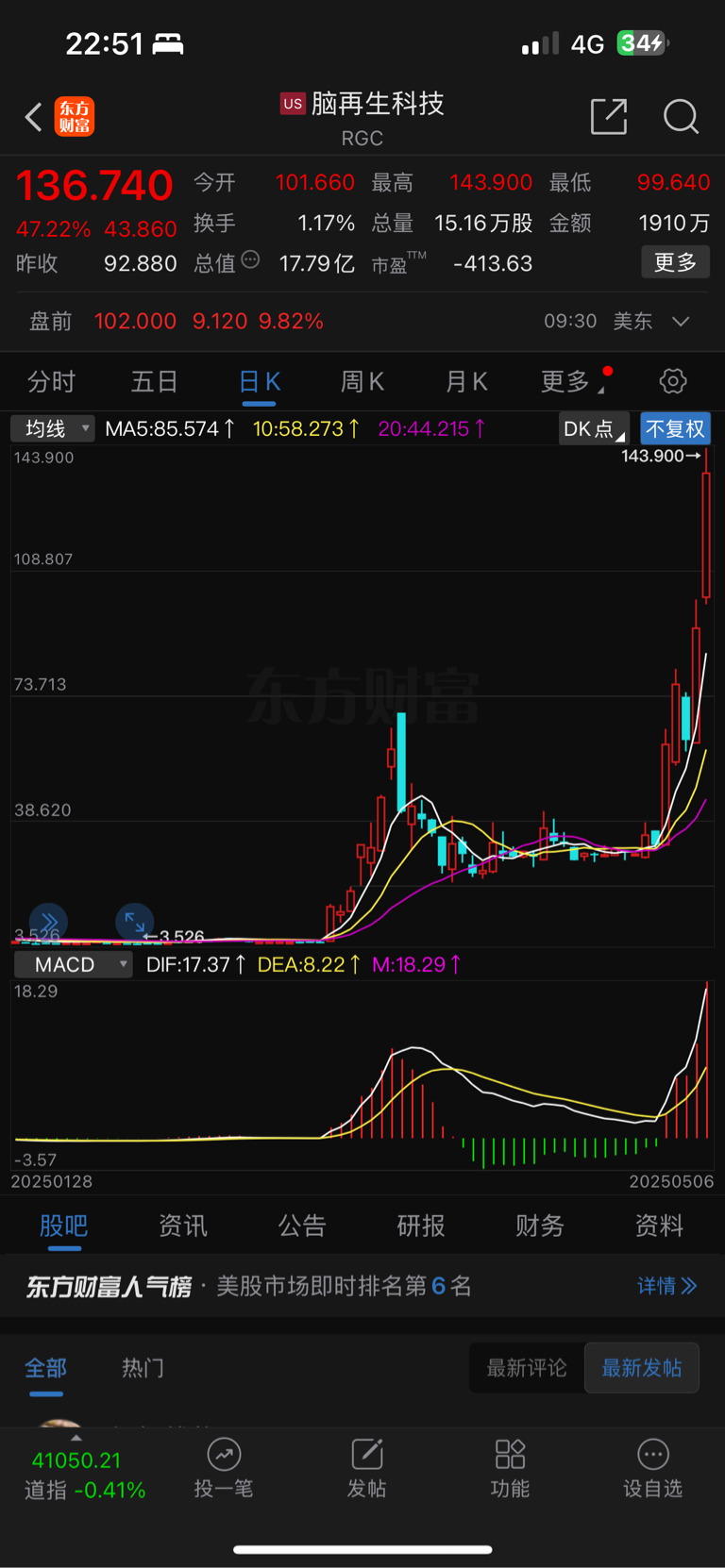Select the 日K tab

[x=260, y=381]
